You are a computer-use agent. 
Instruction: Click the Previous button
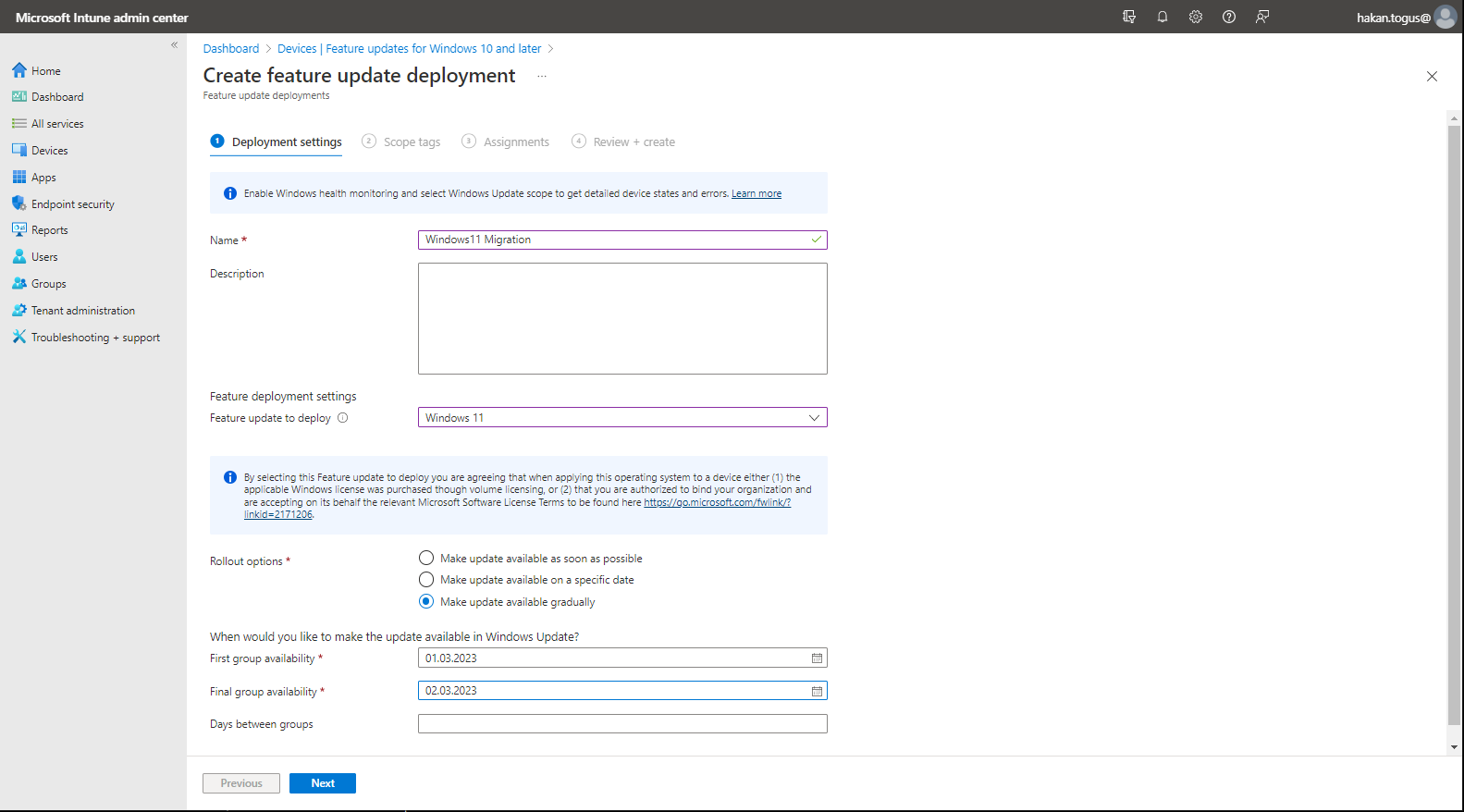[241, 783]
